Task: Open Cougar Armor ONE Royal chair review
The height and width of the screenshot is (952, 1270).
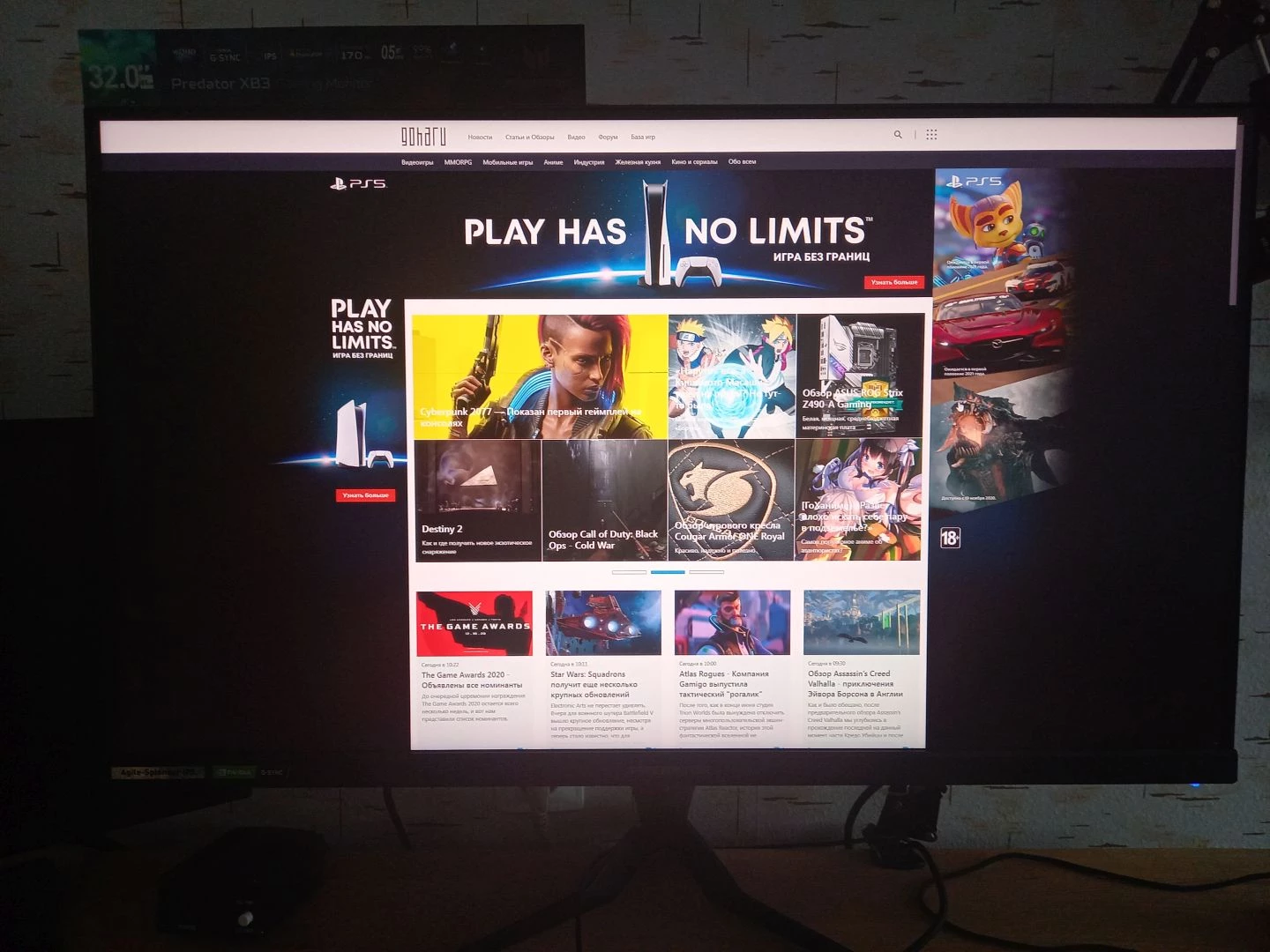Action: pos(731,500)
